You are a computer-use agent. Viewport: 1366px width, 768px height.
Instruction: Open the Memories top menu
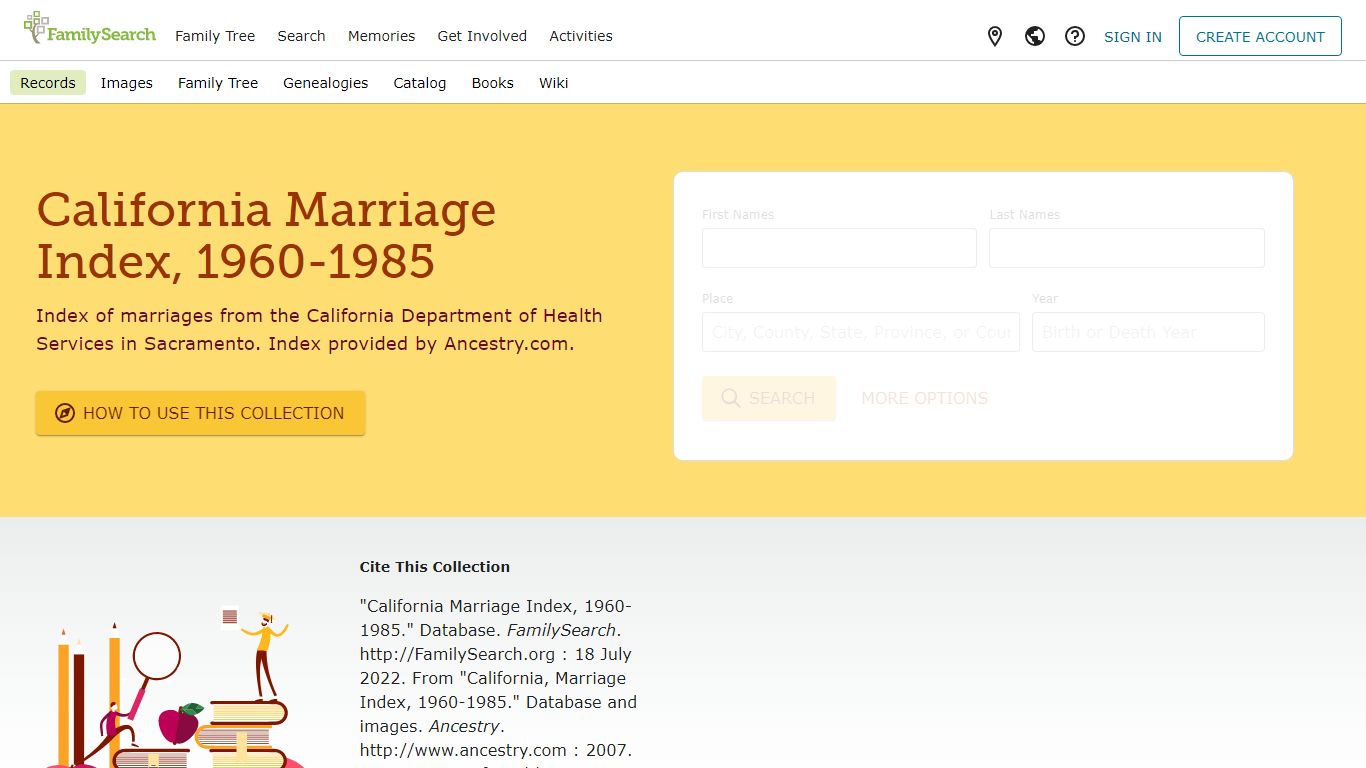coord(381,36)
